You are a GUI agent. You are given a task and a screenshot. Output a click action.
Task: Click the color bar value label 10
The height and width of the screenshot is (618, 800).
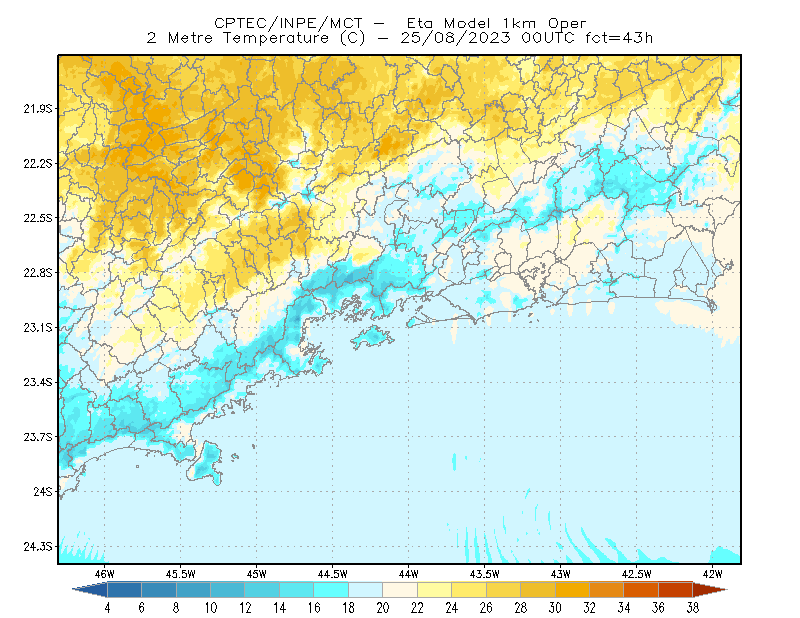coord(211,608)
